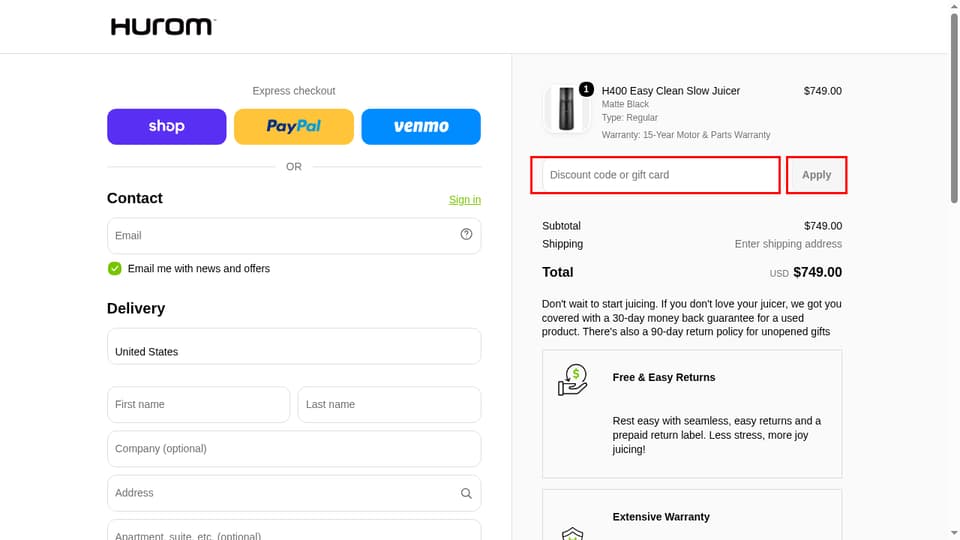Screen dimensions: 960x540
Task: Focus the Address field
Action: [294, 493]
